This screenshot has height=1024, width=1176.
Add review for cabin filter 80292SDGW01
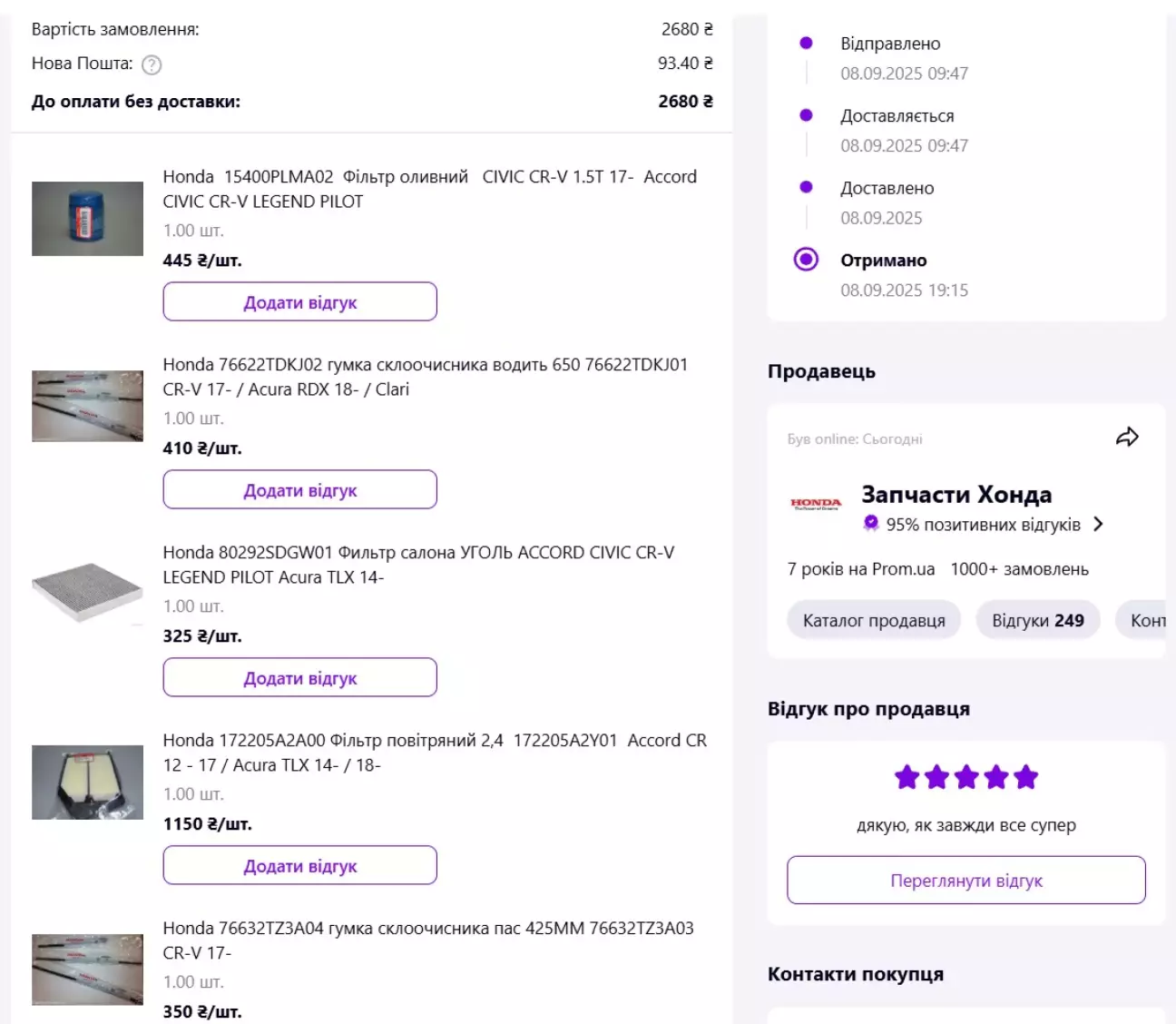point(300,677)
